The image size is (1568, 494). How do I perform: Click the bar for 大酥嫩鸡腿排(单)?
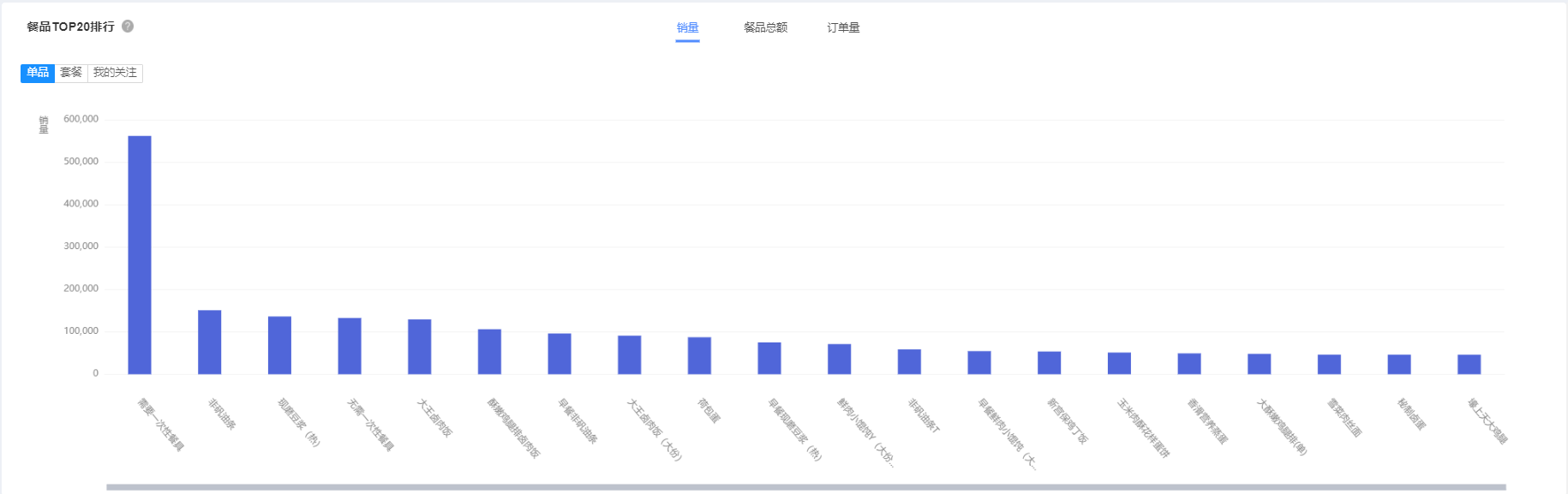(x=1260, y=364)
